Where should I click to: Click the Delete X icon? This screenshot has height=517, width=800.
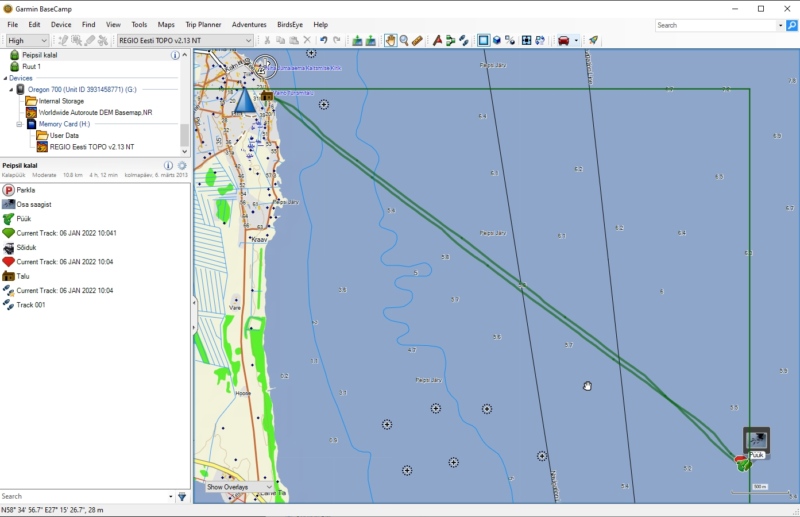click(307, 40)
